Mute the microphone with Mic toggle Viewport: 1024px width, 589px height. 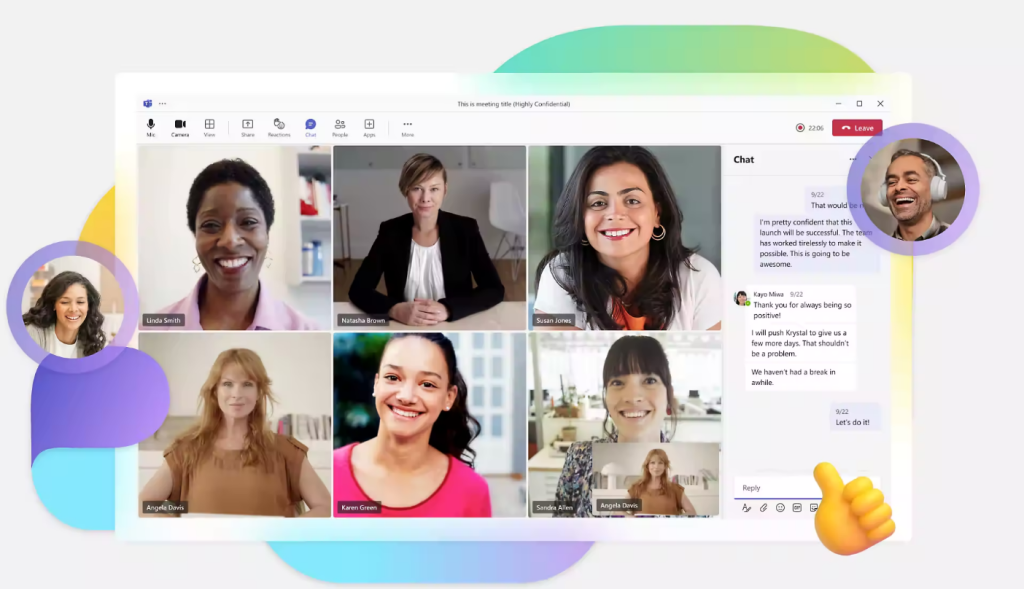[151, 126]
